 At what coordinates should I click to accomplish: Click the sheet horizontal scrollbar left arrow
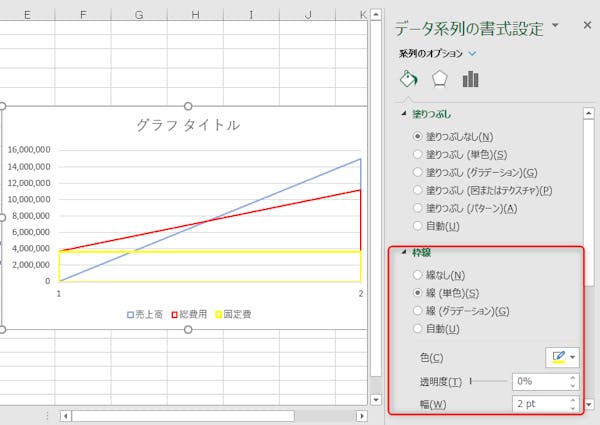pyautogui.click(x=65, y=415)
